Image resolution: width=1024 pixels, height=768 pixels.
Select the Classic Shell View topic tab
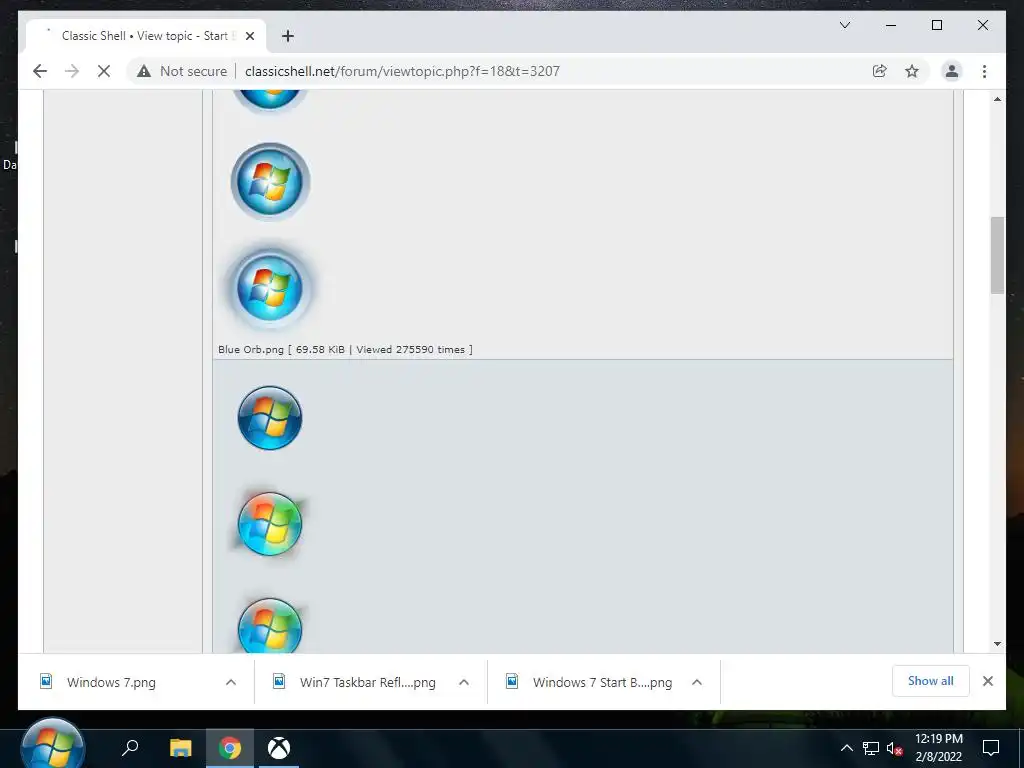coord(146,36)
